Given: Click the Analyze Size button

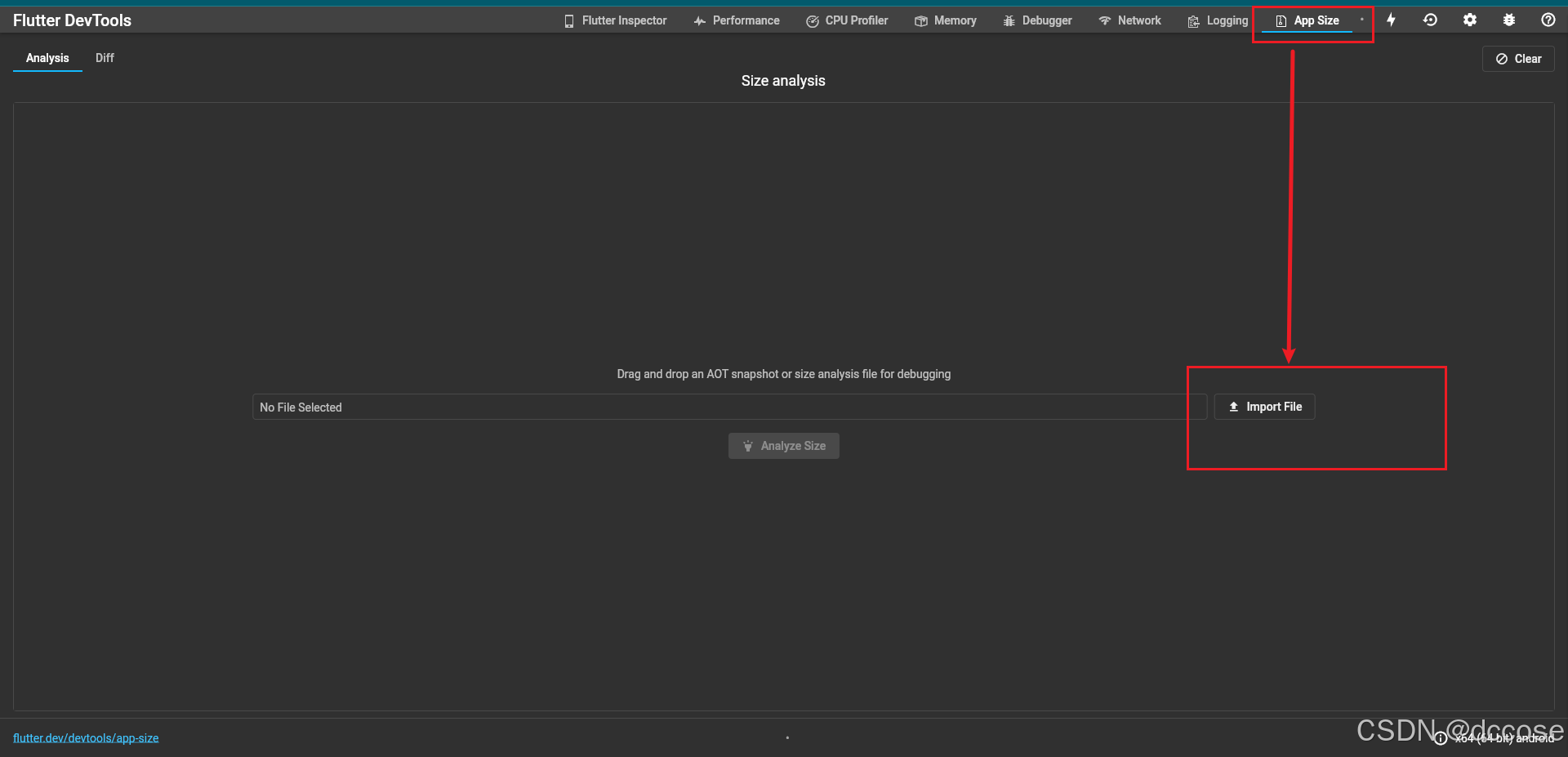Looking at the screenshot, I should click(x=783, y=446).
